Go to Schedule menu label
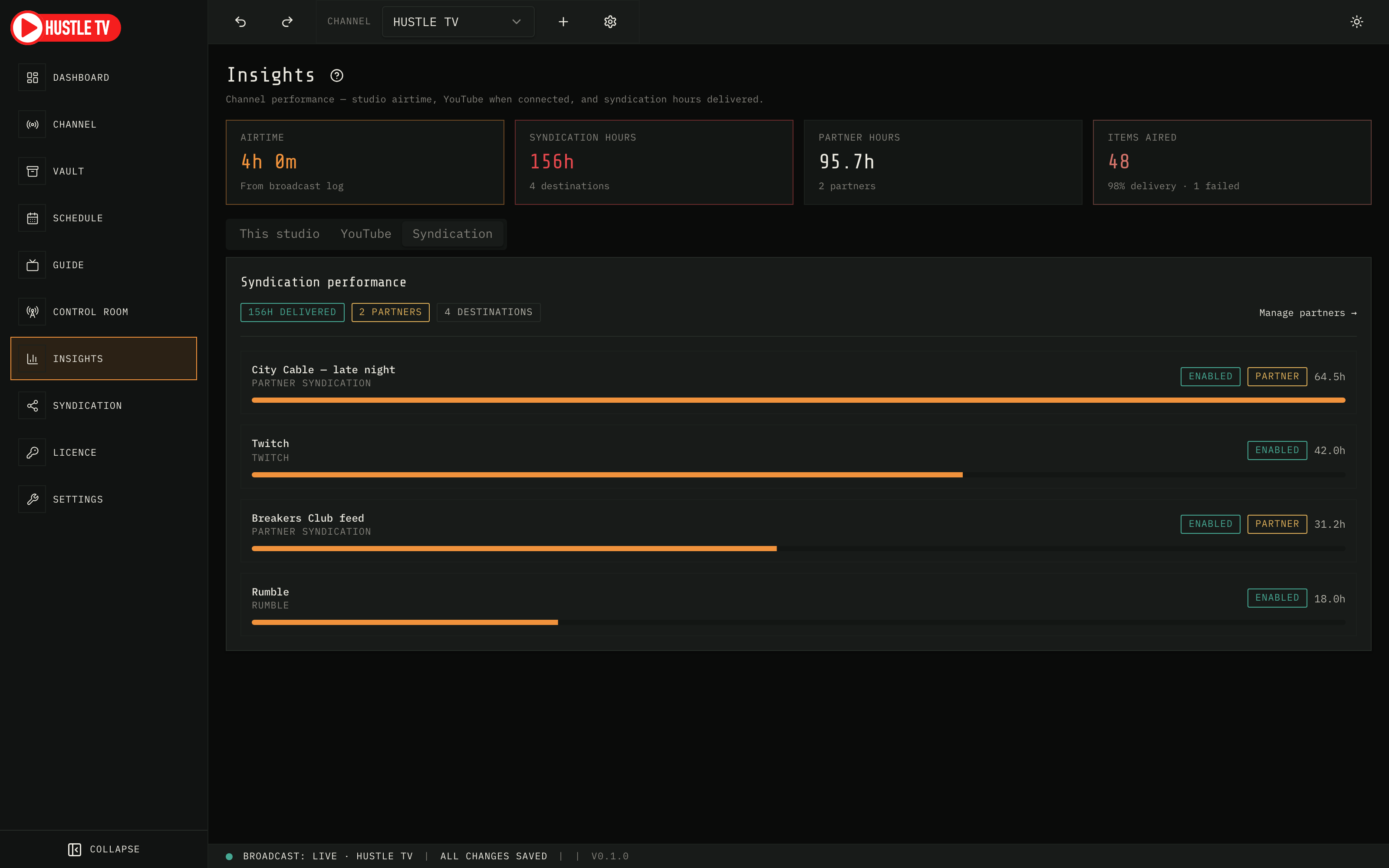 [x=78, y=218]
